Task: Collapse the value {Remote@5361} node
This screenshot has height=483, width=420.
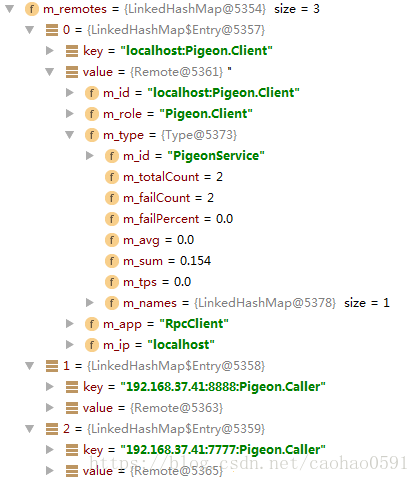Action: pyautogui.click(x=50, y=72)
